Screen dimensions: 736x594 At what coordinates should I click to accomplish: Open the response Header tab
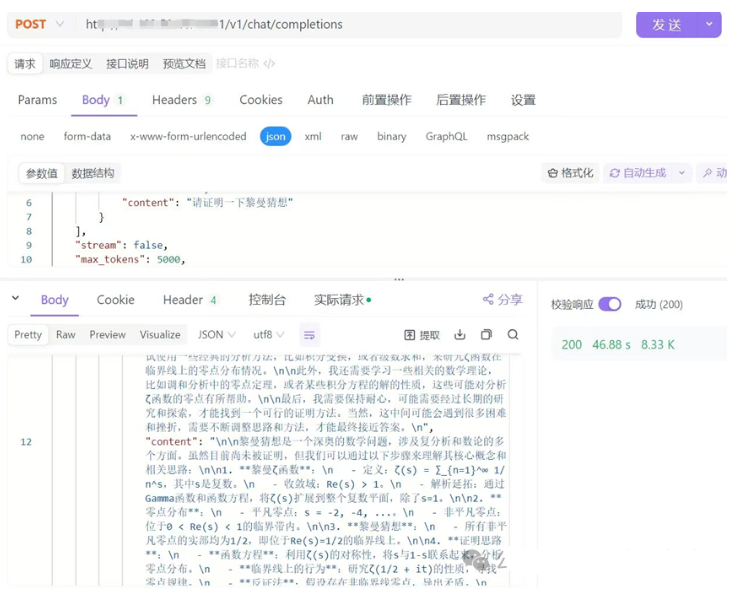(x=190, y=300)
